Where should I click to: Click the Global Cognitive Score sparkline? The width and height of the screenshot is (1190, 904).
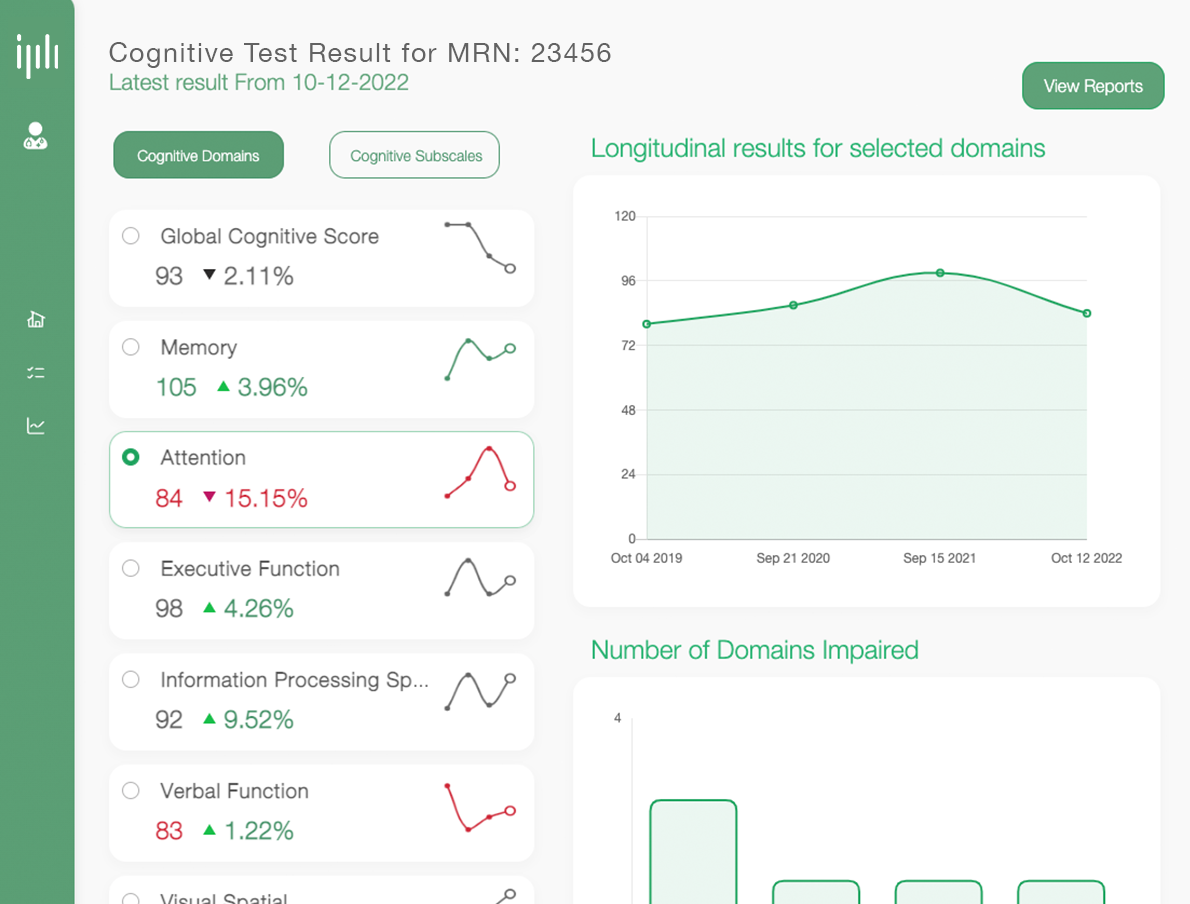(x=480, y=247)
